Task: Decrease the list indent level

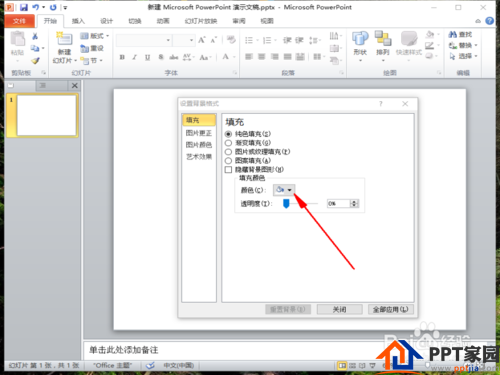Action: (x=287, y=40)
